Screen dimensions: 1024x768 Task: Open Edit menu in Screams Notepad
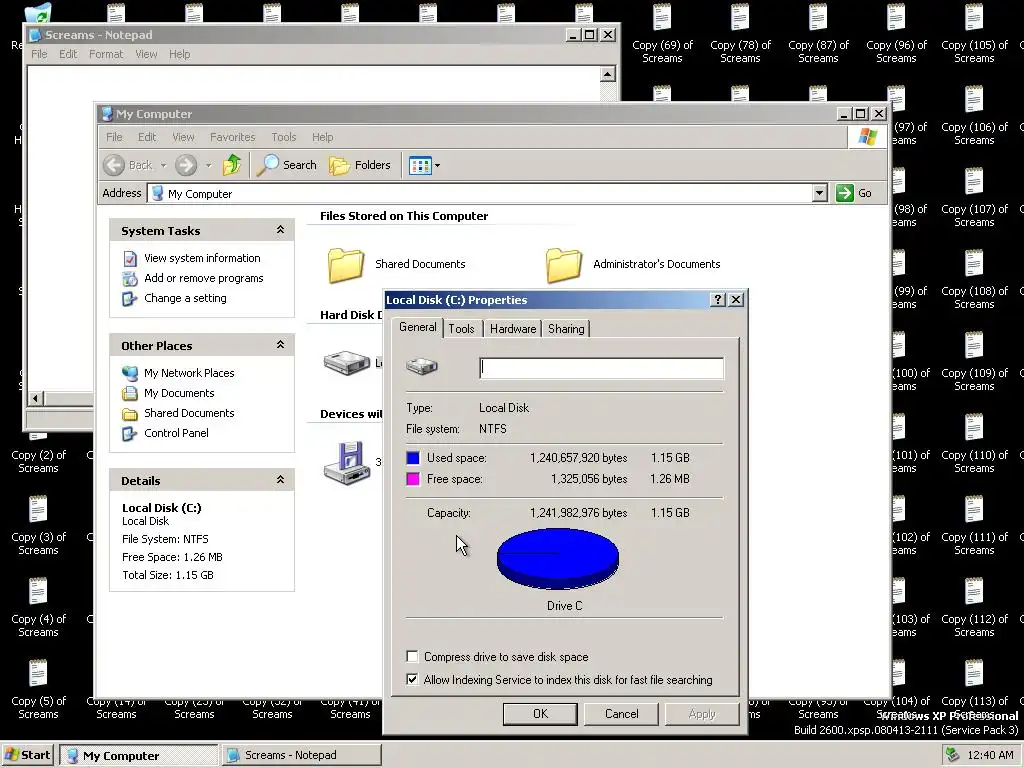click(x=68, y=54)
